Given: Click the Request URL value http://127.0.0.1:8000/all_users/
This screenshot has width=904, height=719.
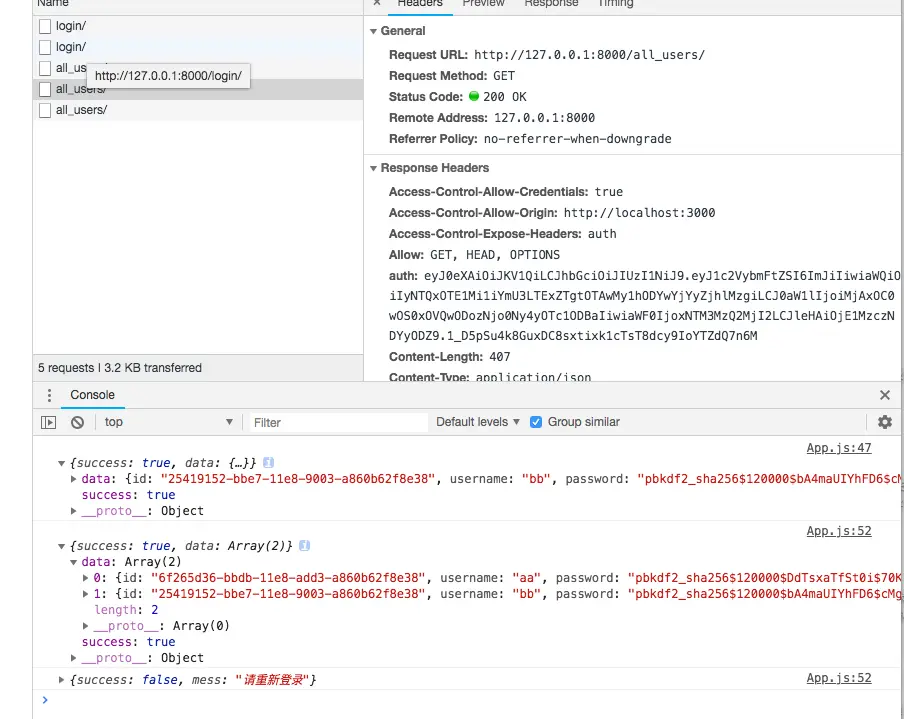Looking at the screenshot, I should [589, 55].
